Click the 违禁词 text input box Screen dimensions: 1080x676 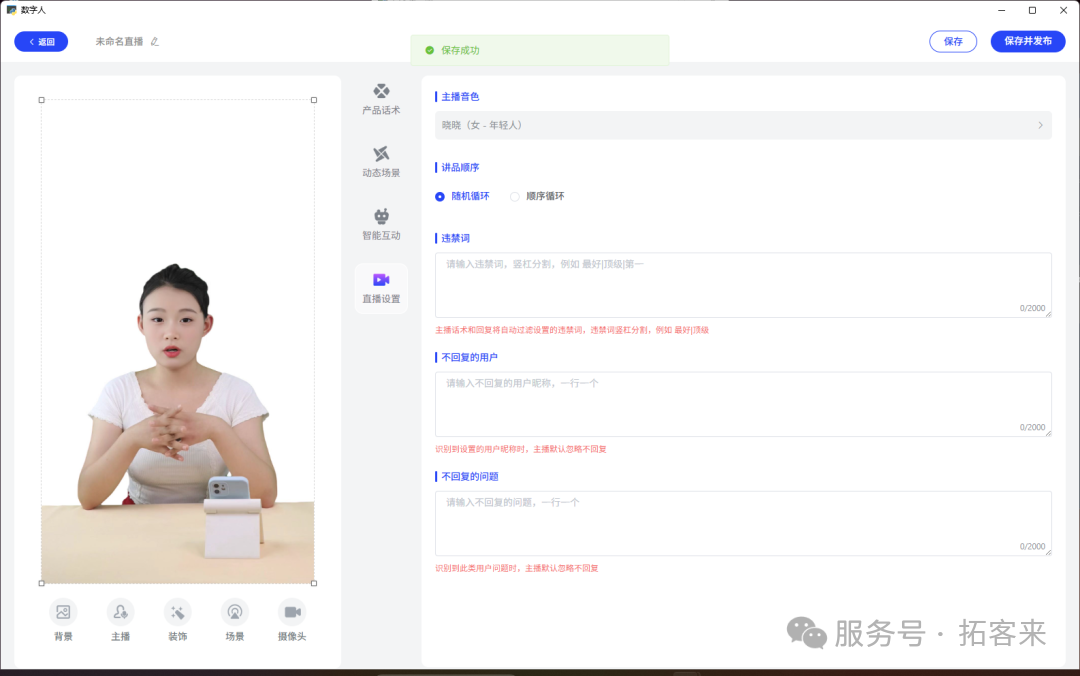742,285
